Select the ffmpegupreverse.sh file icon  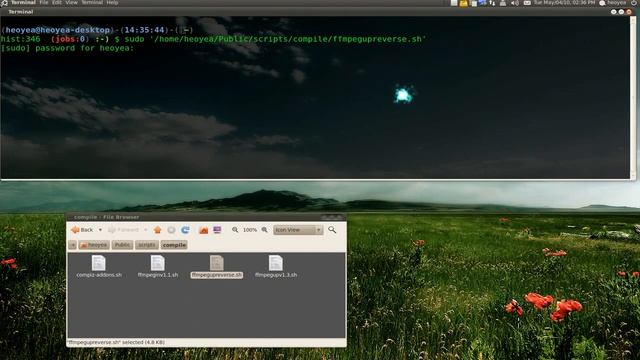click(x=217, y=263)
